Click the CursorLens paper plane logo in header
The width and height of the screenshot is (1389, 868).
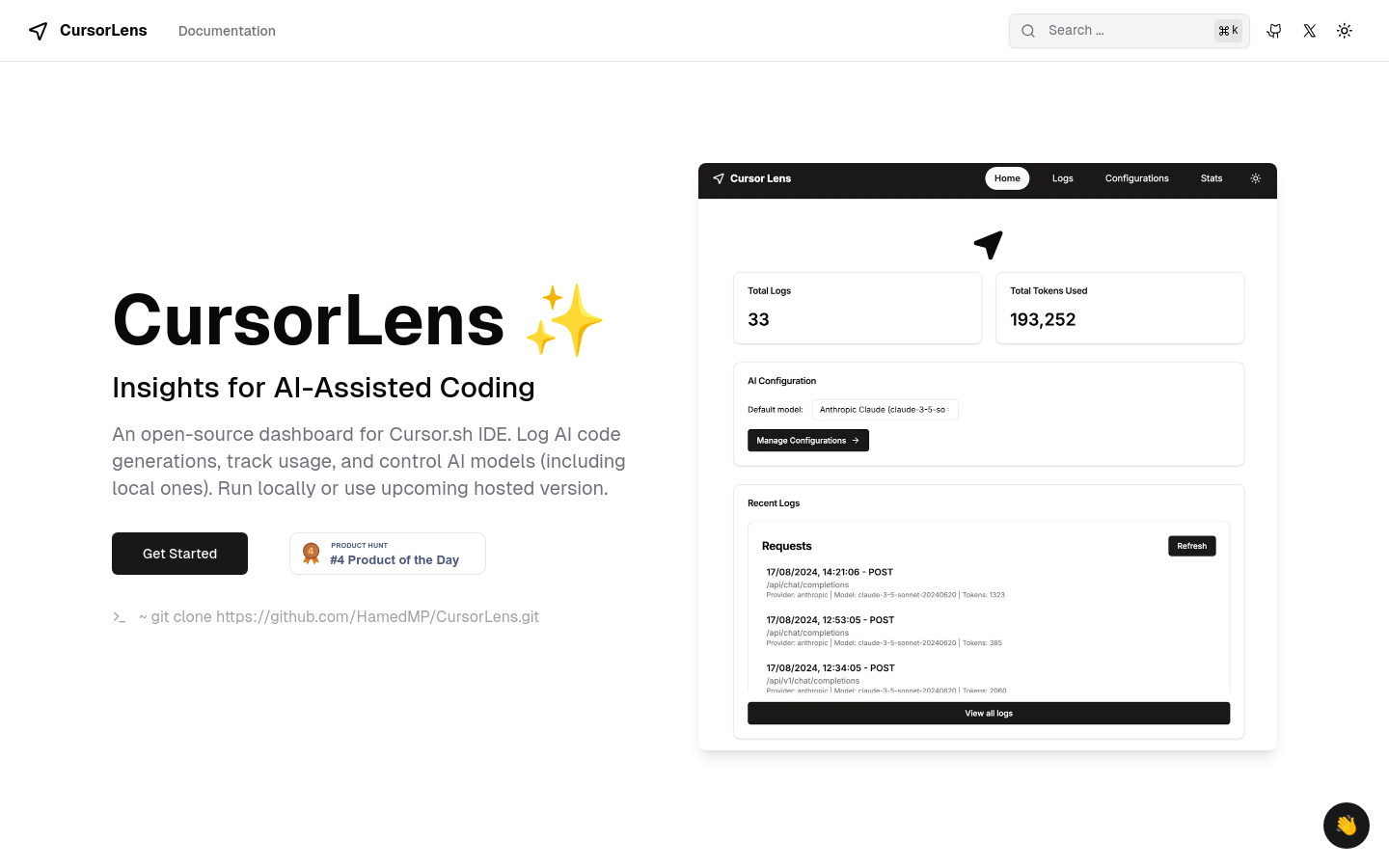pos(38,30)
